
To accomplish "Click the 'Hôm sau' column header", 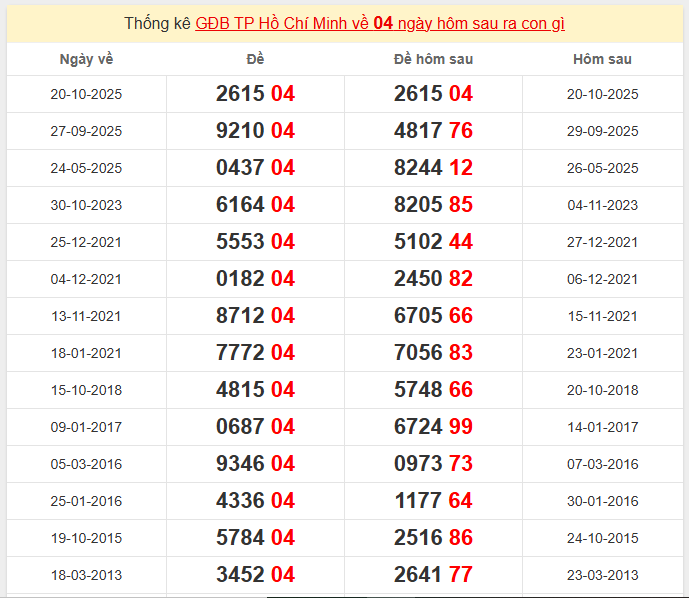I will coord(602,59).
